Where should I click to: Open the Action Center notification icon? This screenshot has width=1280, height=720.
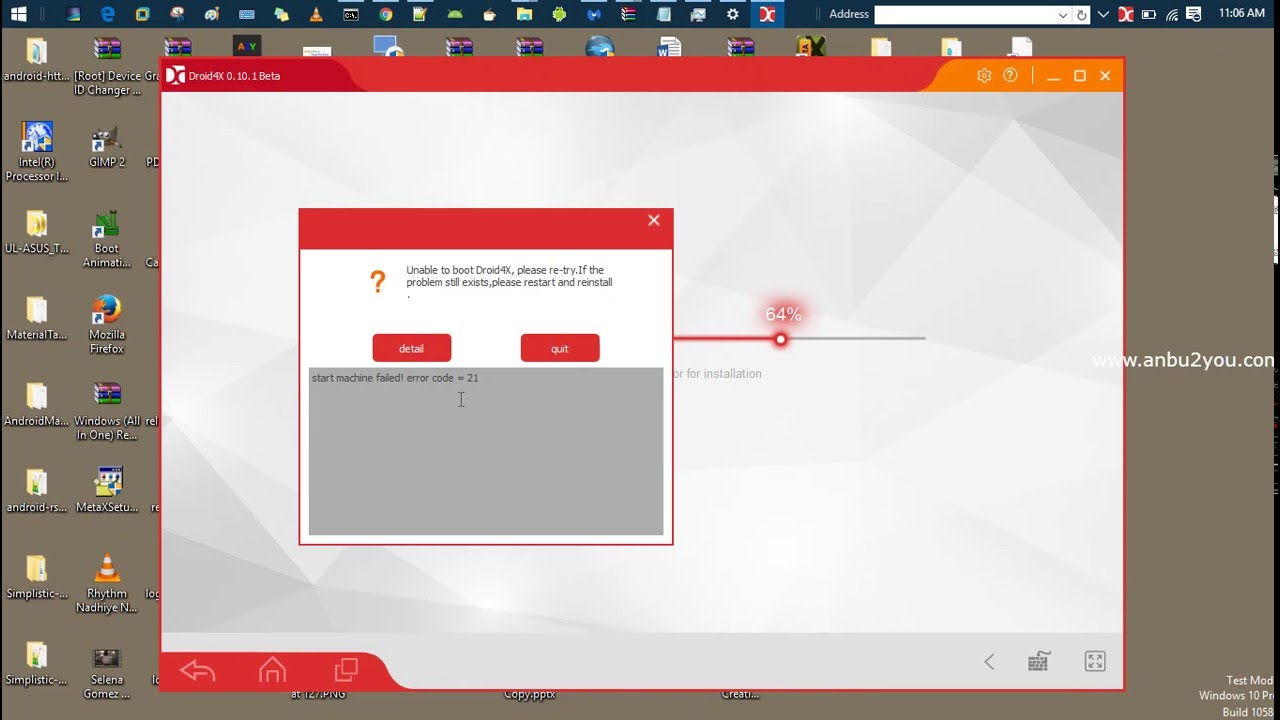point(1192,14)
